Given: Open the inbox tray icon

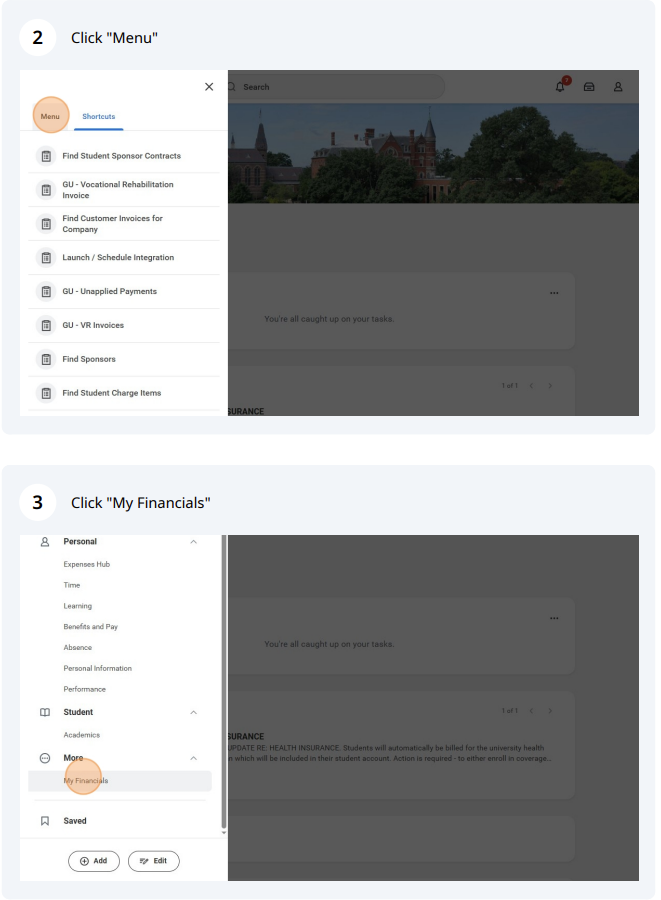Looking at the screenshot, I should click(589, 87).
